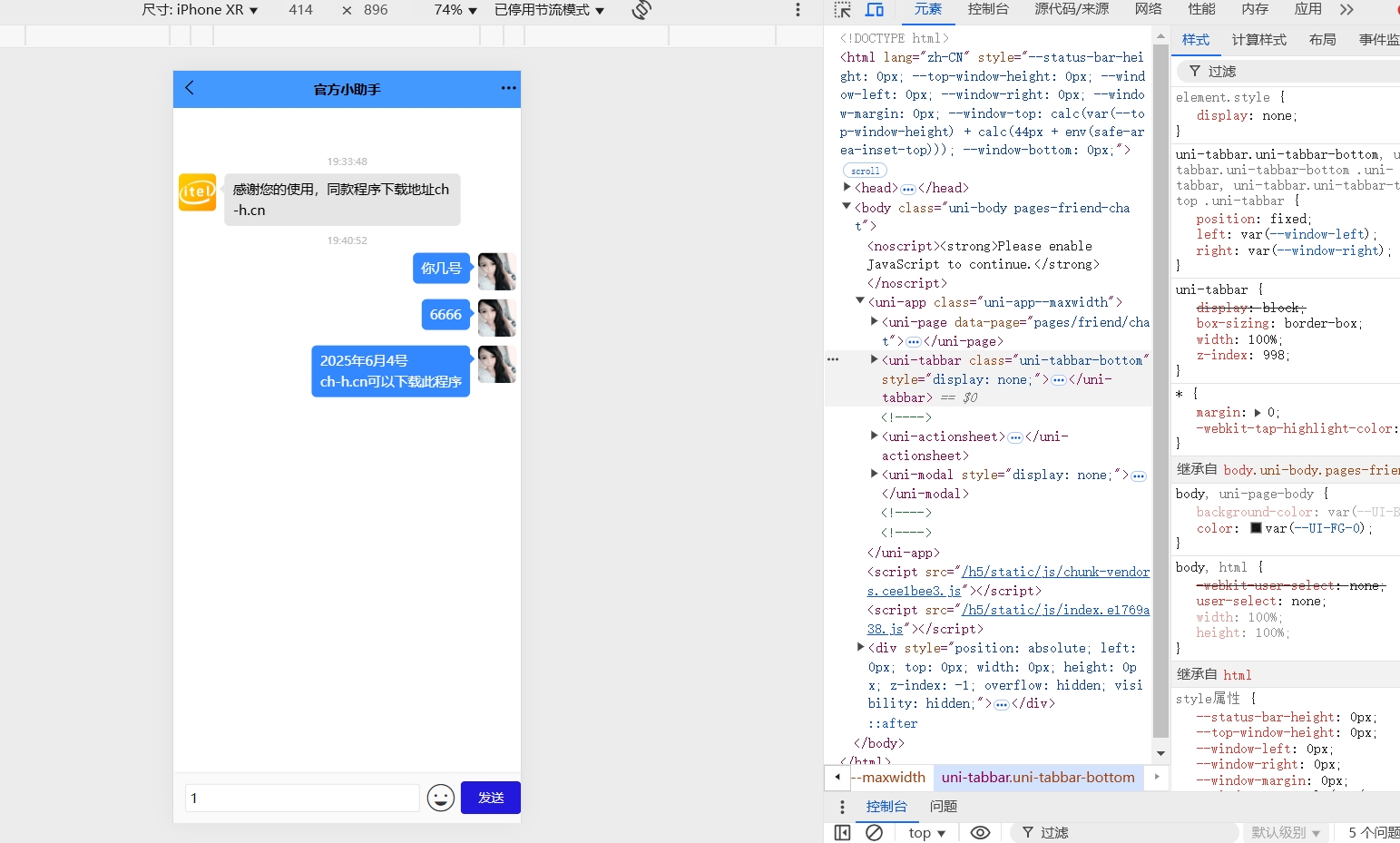The width and height of the screenshot is (1400, 843).
Task: Switch to the 应用 tab
Action: (1307, 9)
